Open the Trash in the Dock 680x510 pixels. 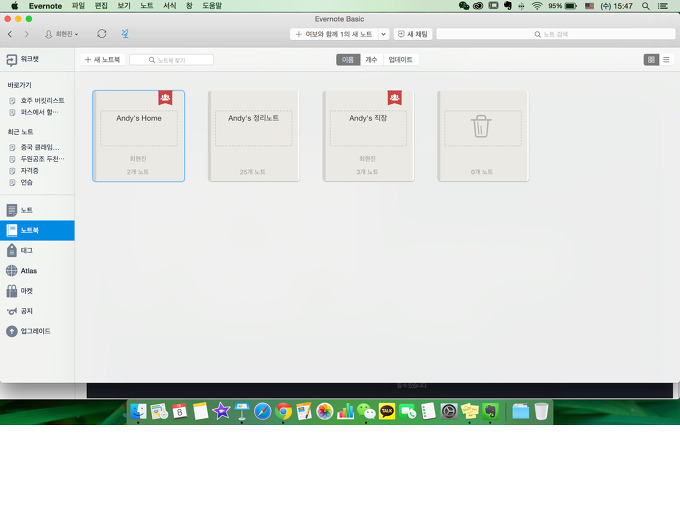pos(541,411)
